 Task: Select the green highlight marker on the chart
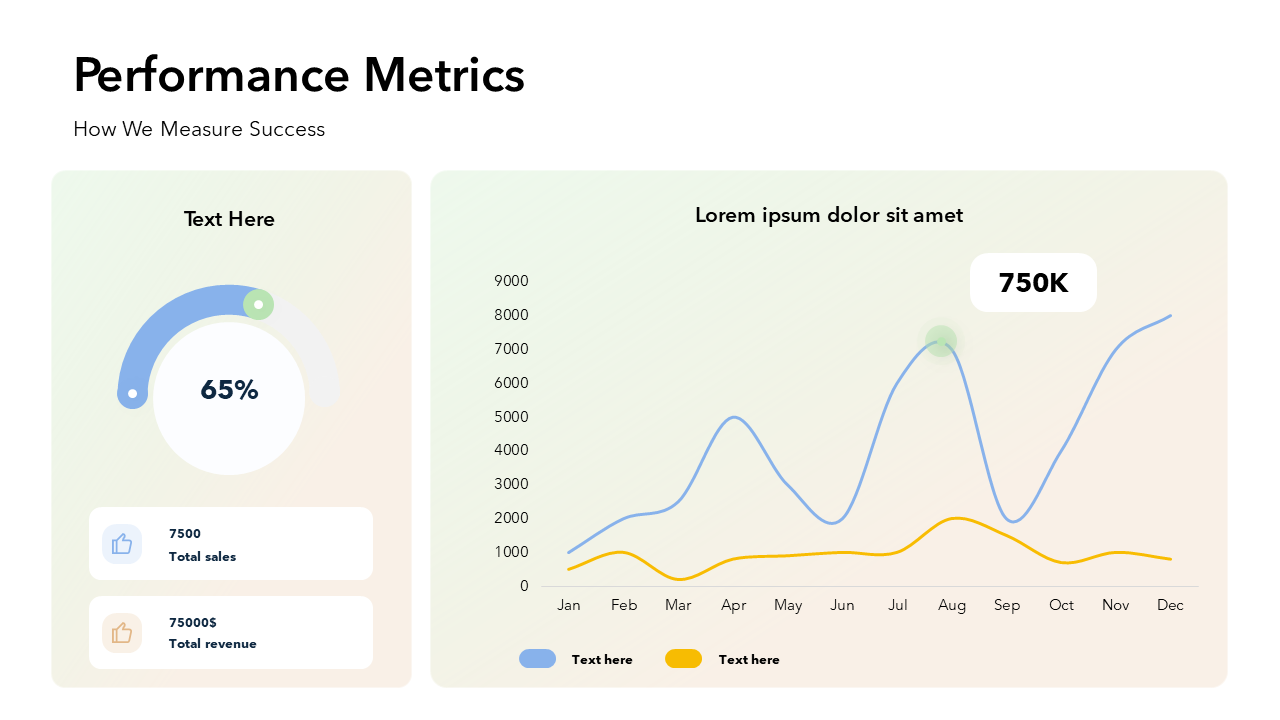tap(941, 341)
